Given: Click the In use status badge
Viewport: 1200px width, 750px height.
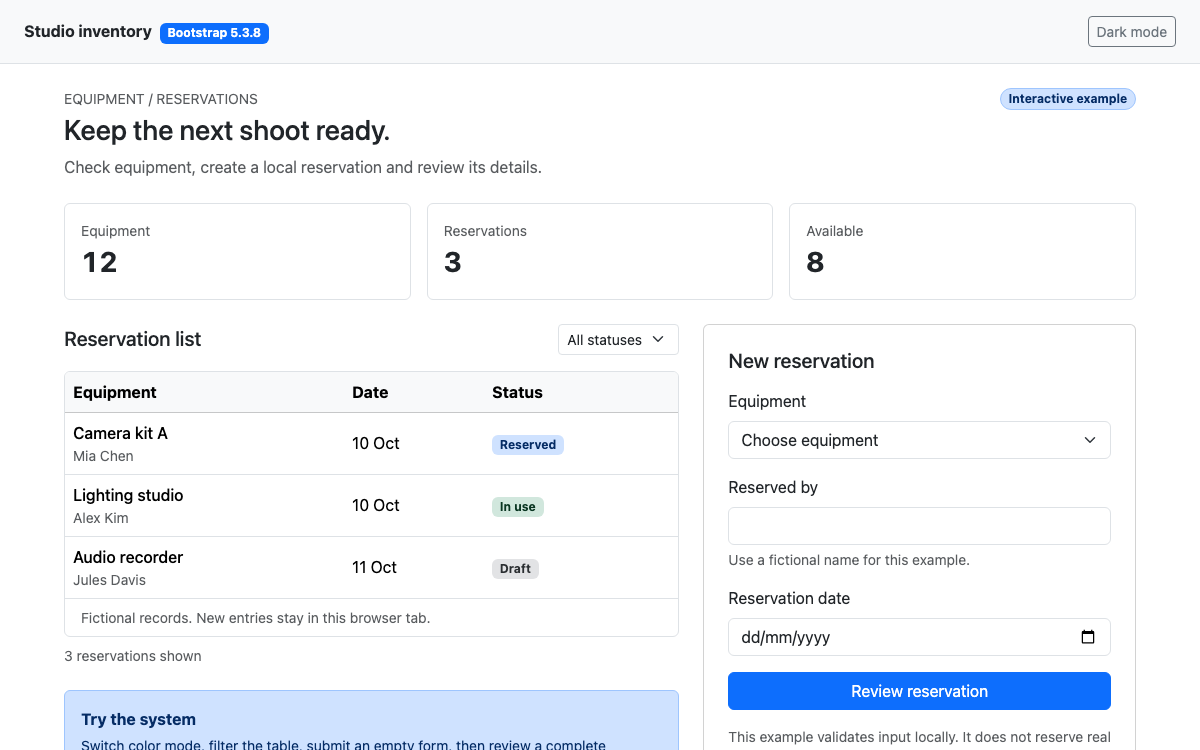Looking at the screenshot, I should [518, 507].
